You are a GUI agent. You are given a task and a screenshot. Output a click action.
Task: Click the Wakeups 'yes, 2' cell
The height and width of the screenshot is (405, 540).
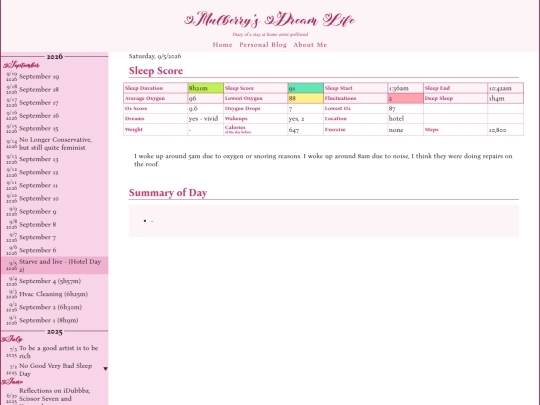click(305, 118)
